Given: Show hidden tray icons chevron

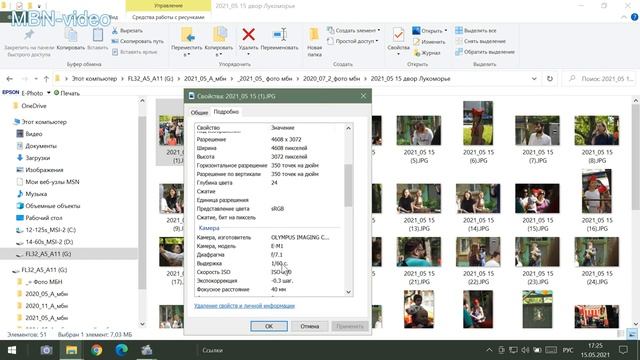Looking at the screenshot, I should coord(489,350).
